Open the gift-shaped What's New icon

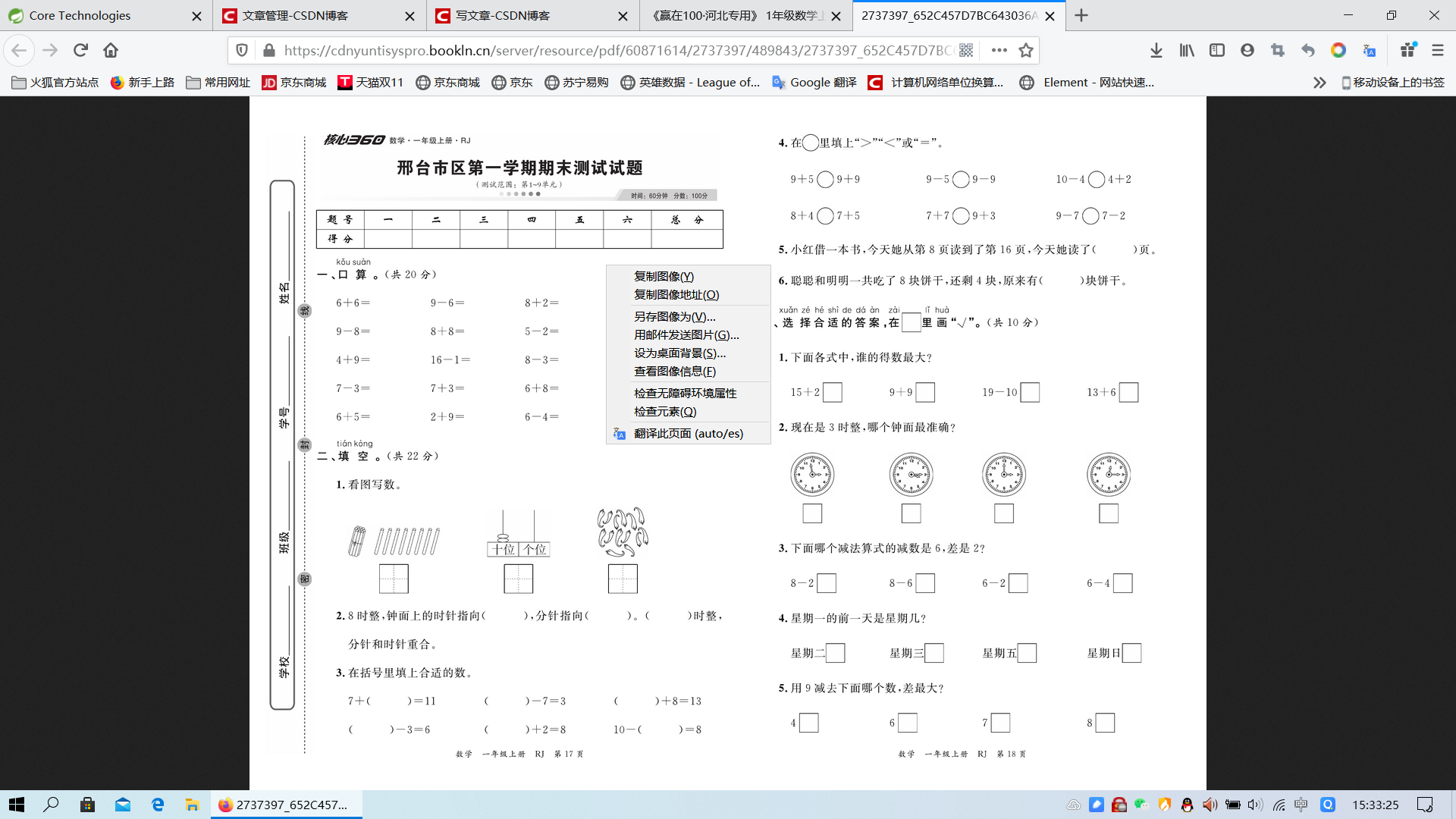pos(1408,50)
